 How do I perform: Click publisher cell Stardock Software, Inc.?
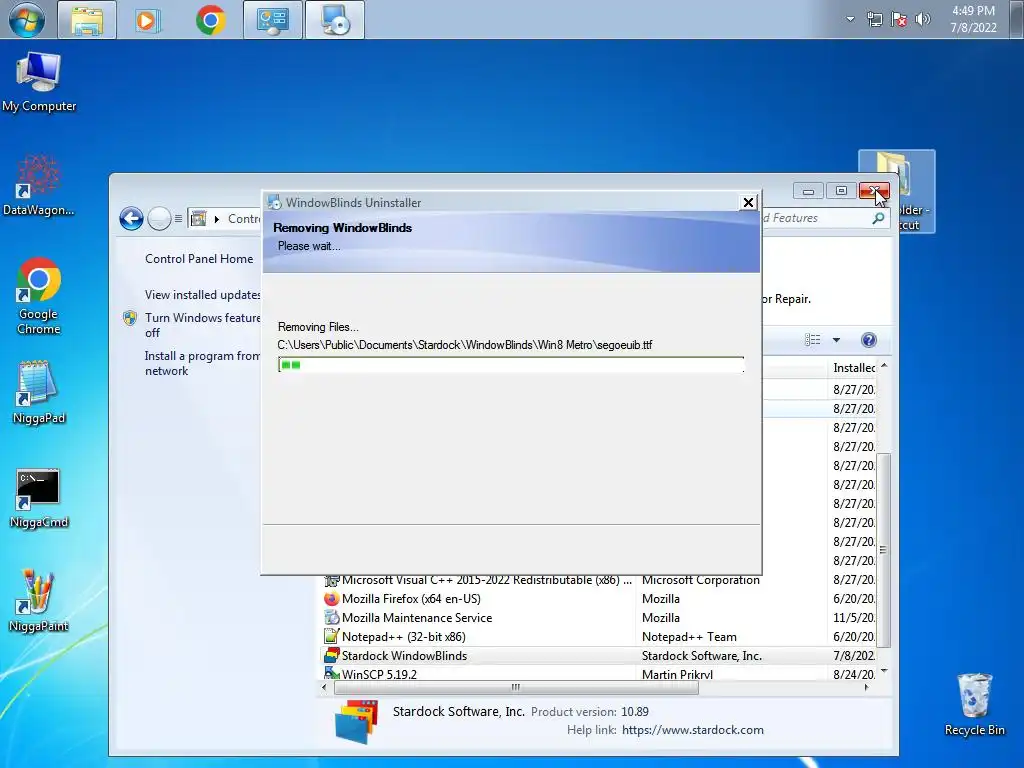click(701, 656)
